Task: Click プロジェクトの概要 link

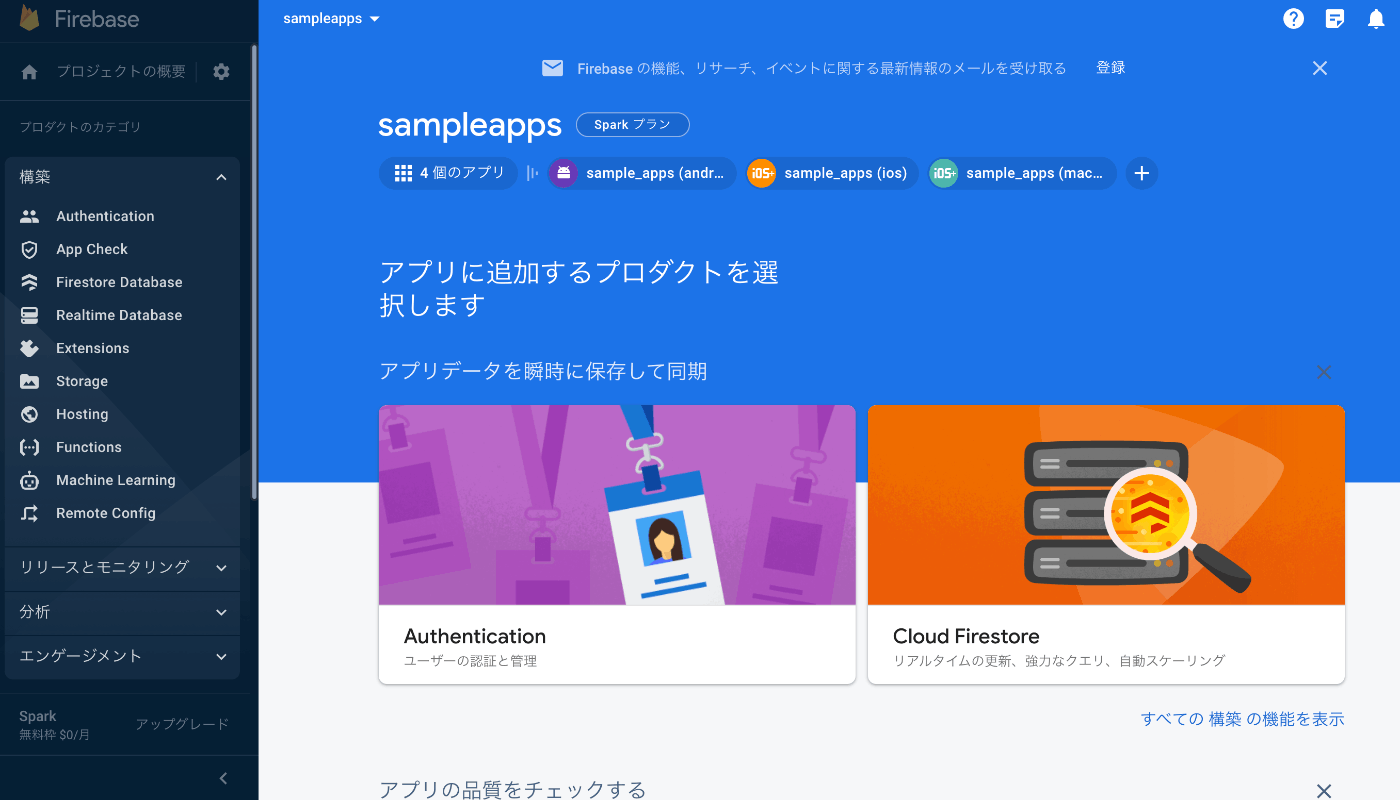Action: (x=121, y=72)
